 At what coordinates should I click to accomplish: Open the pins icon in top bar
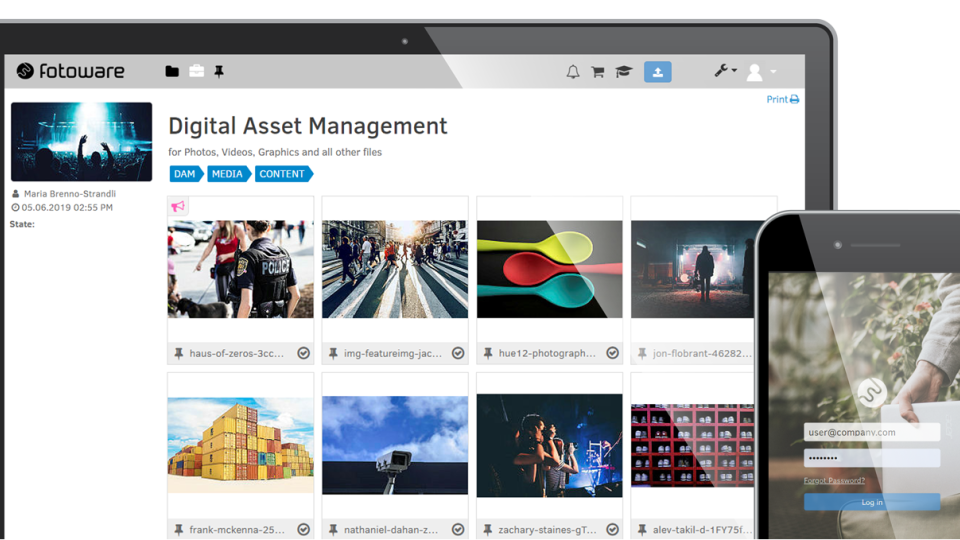pos(219,72)
